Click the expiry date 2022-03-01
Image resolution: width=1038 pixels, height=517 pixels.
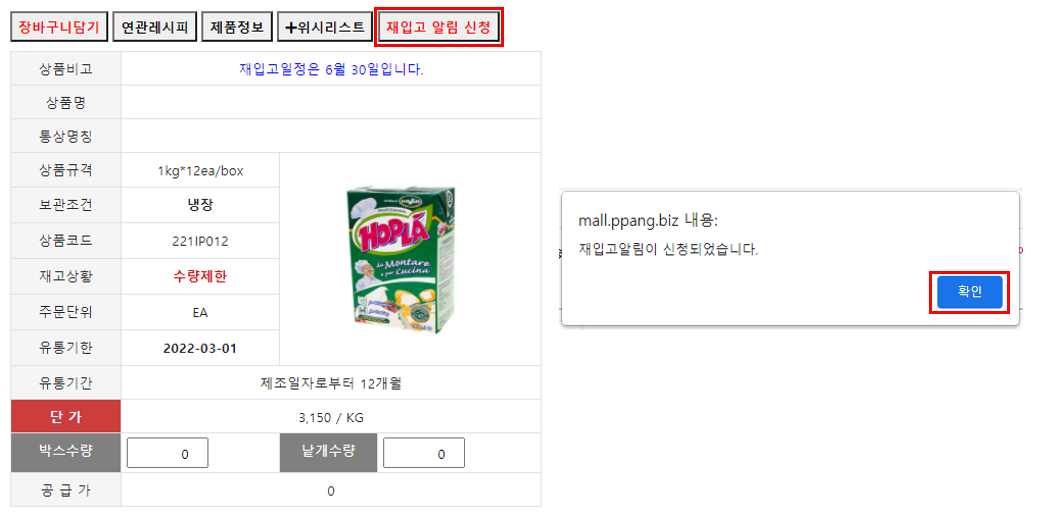pos(201,348)
